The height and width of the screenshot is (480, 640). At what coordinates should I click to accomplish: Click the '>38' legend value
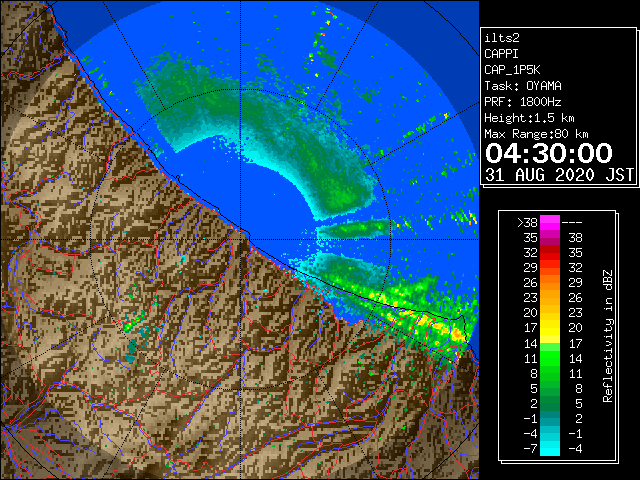point(527,223)
